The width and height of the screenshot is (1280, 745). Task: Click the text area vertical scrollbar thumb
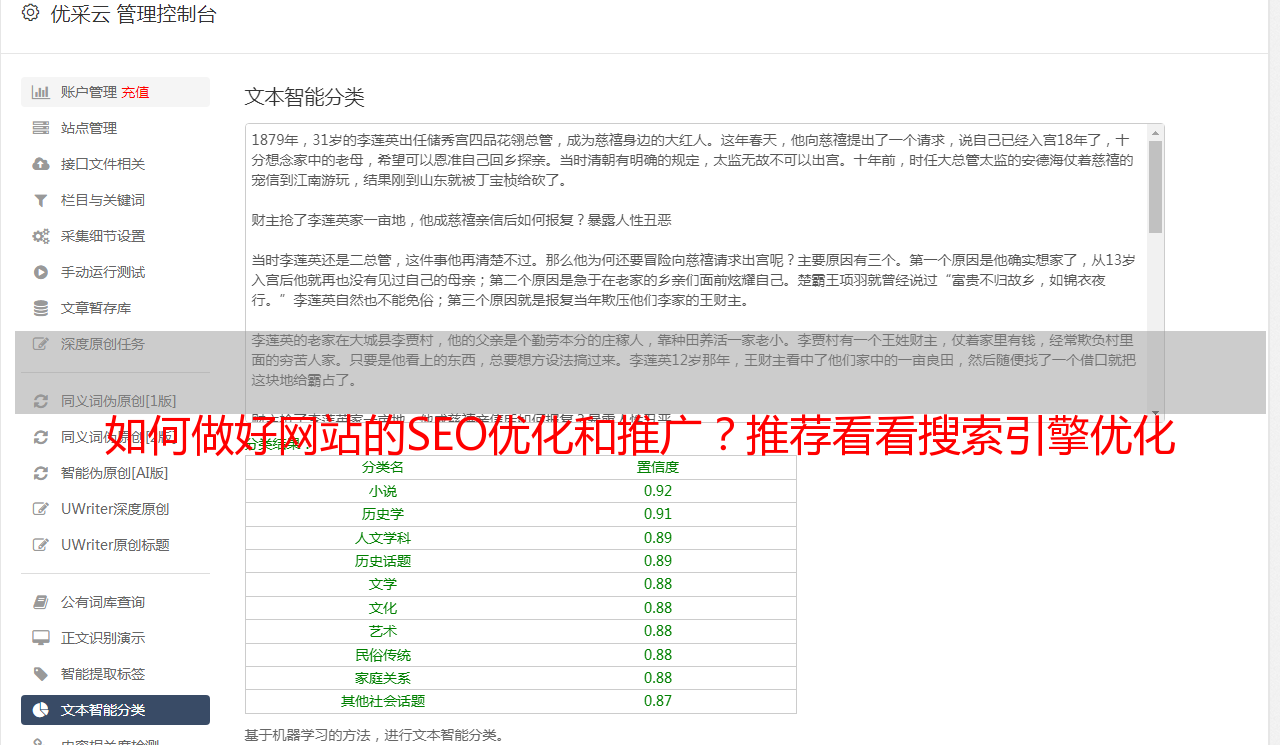pos(1156,186)
